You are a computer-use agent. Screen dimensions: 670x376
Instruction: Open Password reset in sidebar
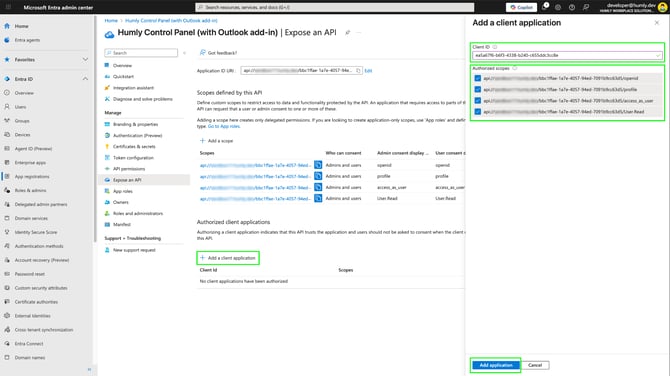(30, 274)
